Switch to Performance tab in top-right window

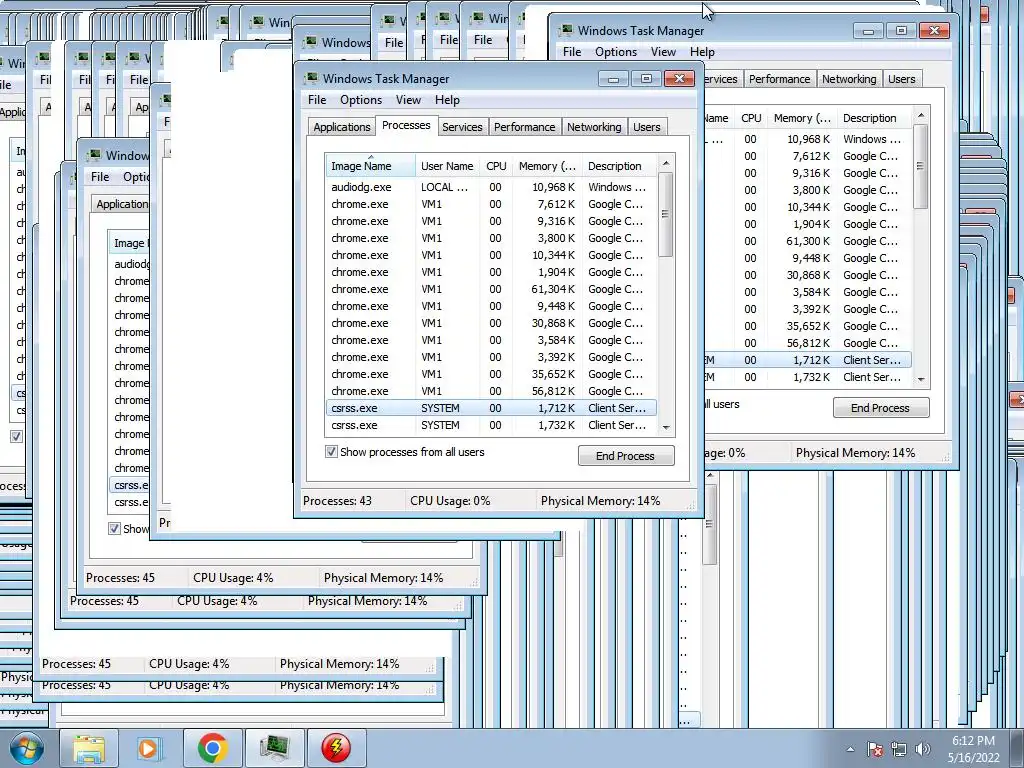(779, 79)
